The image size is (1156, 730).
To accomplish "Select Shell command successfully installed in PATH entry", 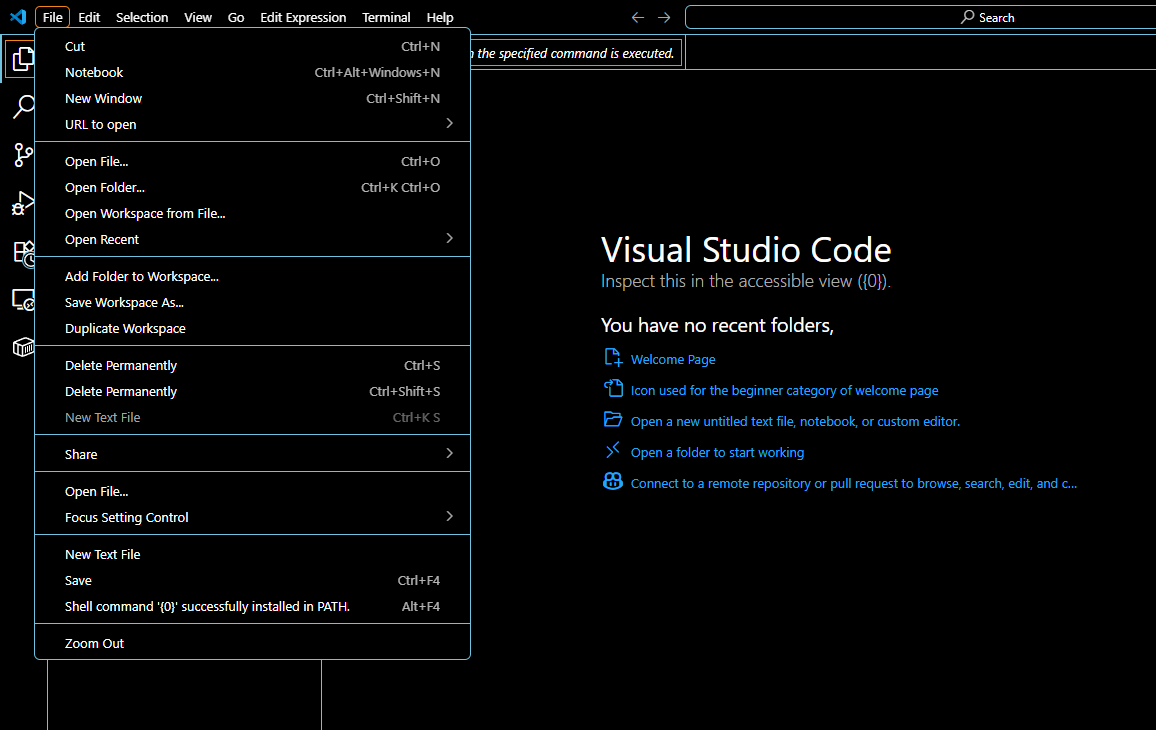I will coord(252,606).
